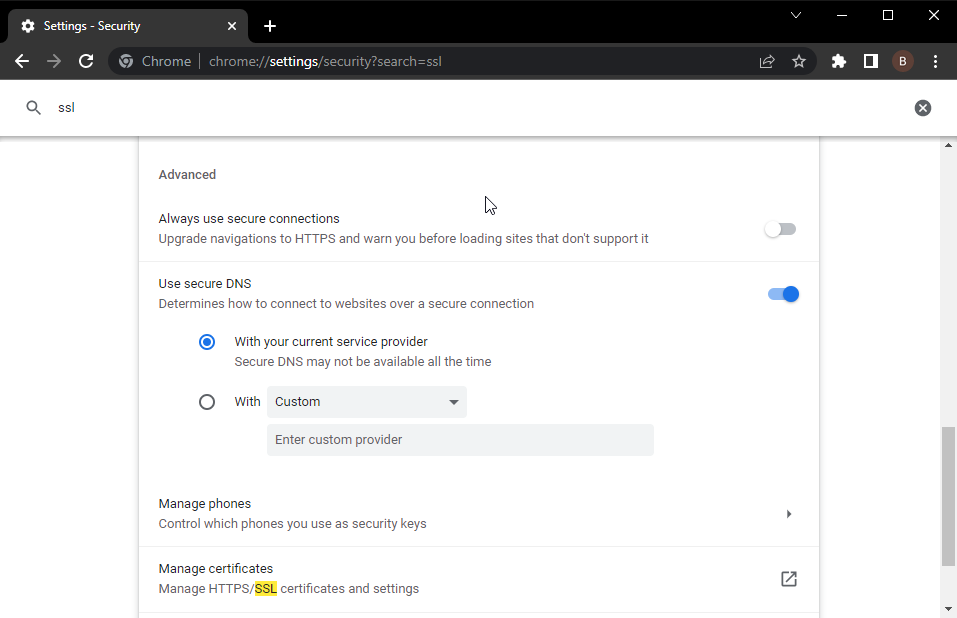The image size is (957, 618).
Task: Click the Use secure DNS label
Action: coord(205,284)
